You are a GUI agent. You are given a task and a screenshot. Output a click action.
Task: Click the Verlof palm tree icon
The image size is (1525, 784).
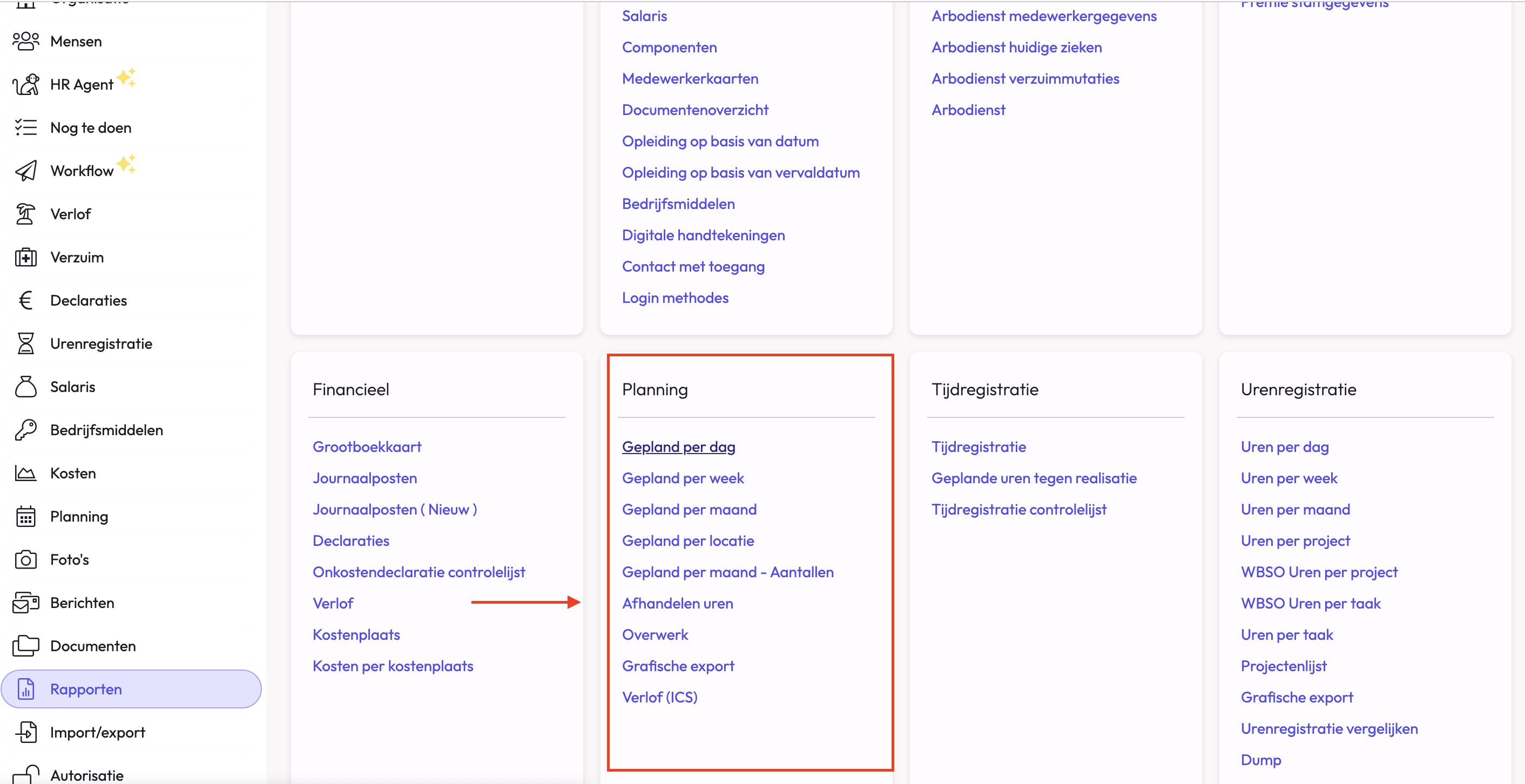point(25,214)
